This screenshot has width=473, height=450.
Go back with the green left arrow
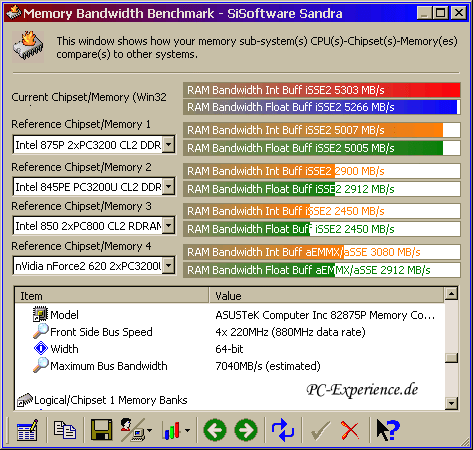(215, 430)
